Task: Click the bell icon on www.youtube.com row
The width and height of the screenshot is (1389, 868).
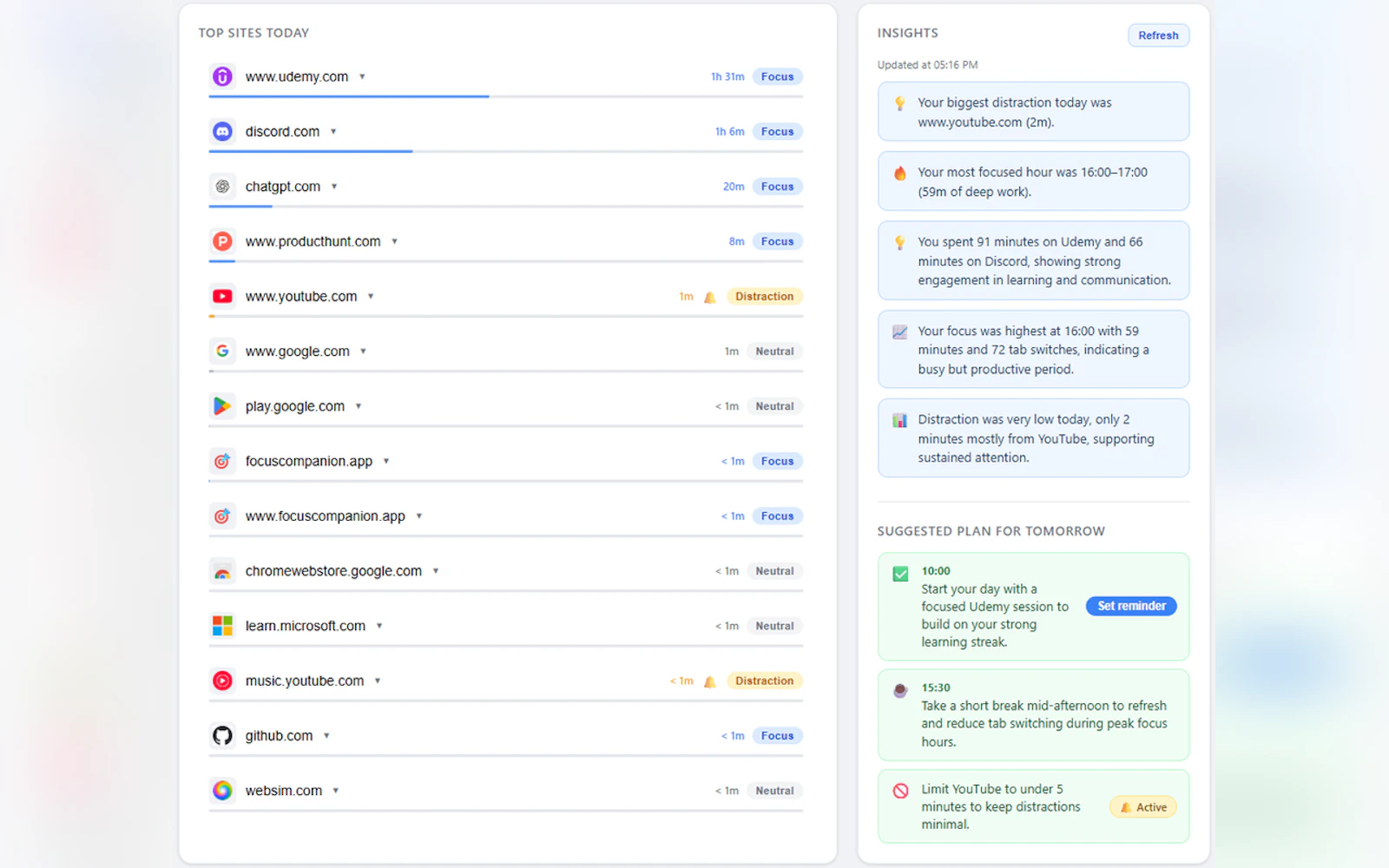Action: click(x=709, y=297)
